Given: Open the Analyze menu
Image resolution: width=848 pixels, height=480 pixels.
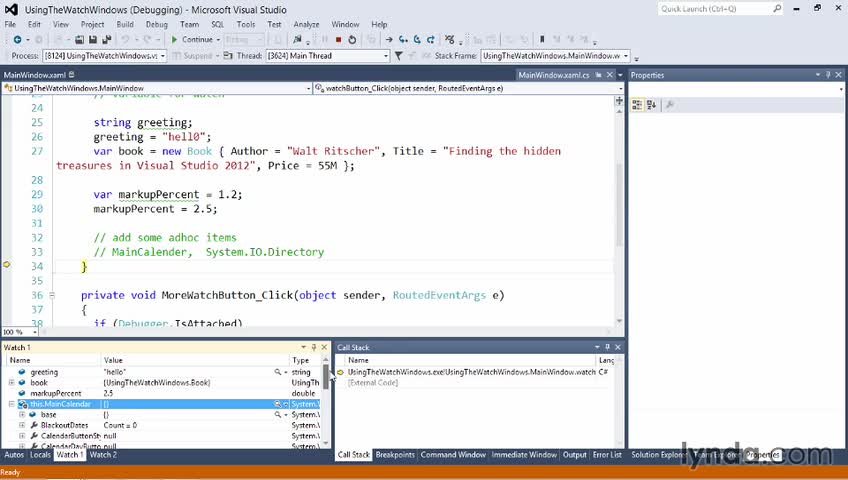Looking at the screenshot, I should 306,24.
